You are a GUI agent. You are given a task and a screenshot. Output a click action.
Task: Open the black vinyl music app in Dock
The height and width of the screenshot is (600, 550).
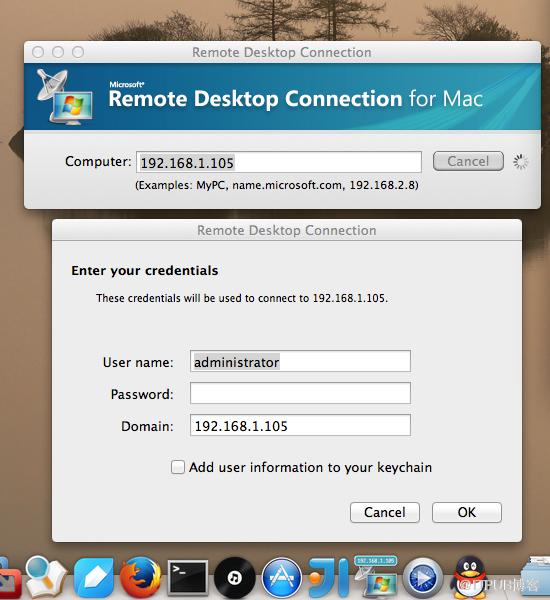tap(234, 578)
